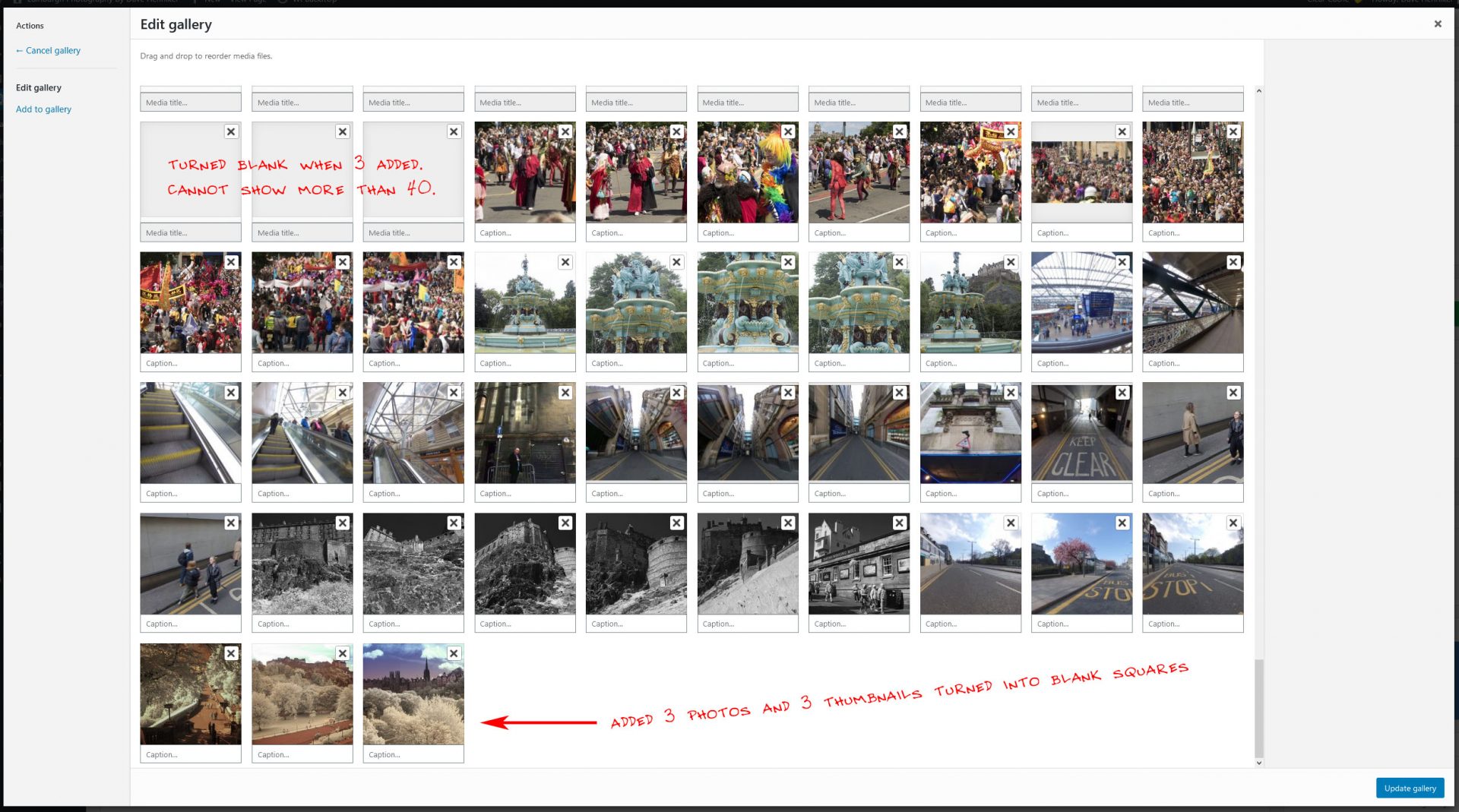The width and height of the screenshot is (1459, 812).
Task: Remove the fountain with castle photo
Action: (x=1011, y=262)
